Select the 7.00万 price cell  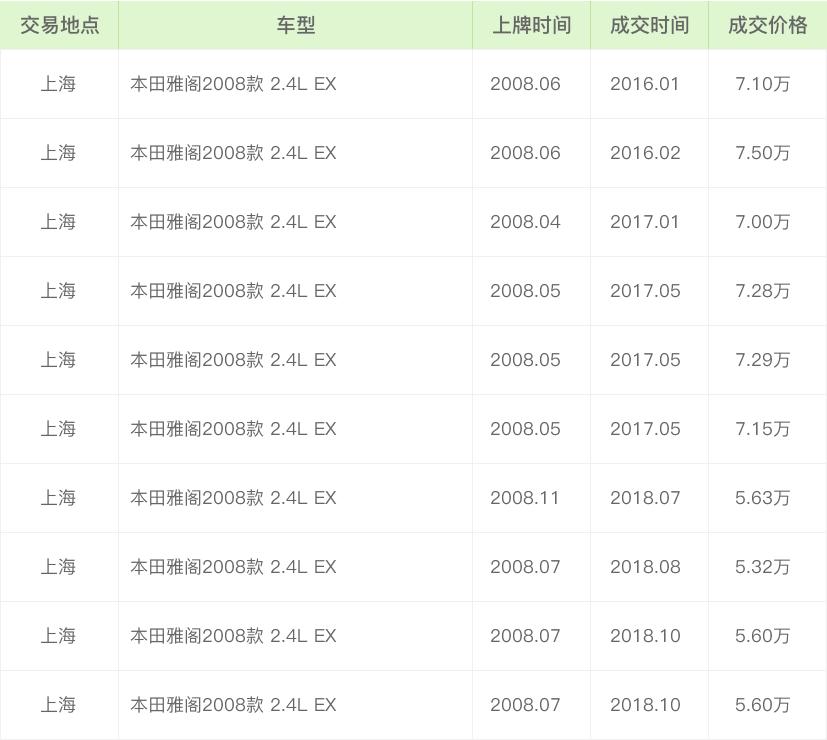[762, 222]
